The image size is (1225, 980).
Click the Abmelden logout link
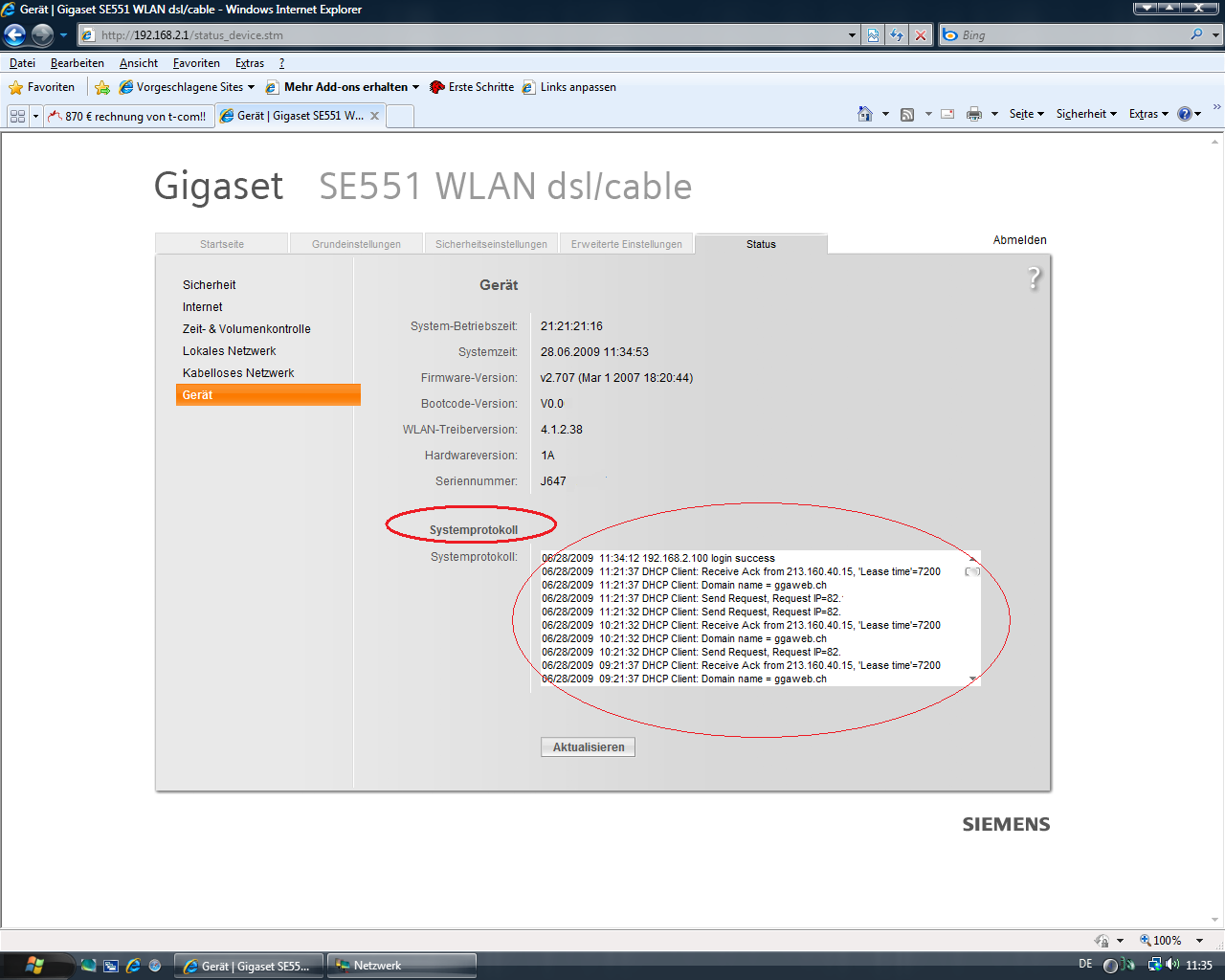pyautogui.click(x=1019, y=240)
